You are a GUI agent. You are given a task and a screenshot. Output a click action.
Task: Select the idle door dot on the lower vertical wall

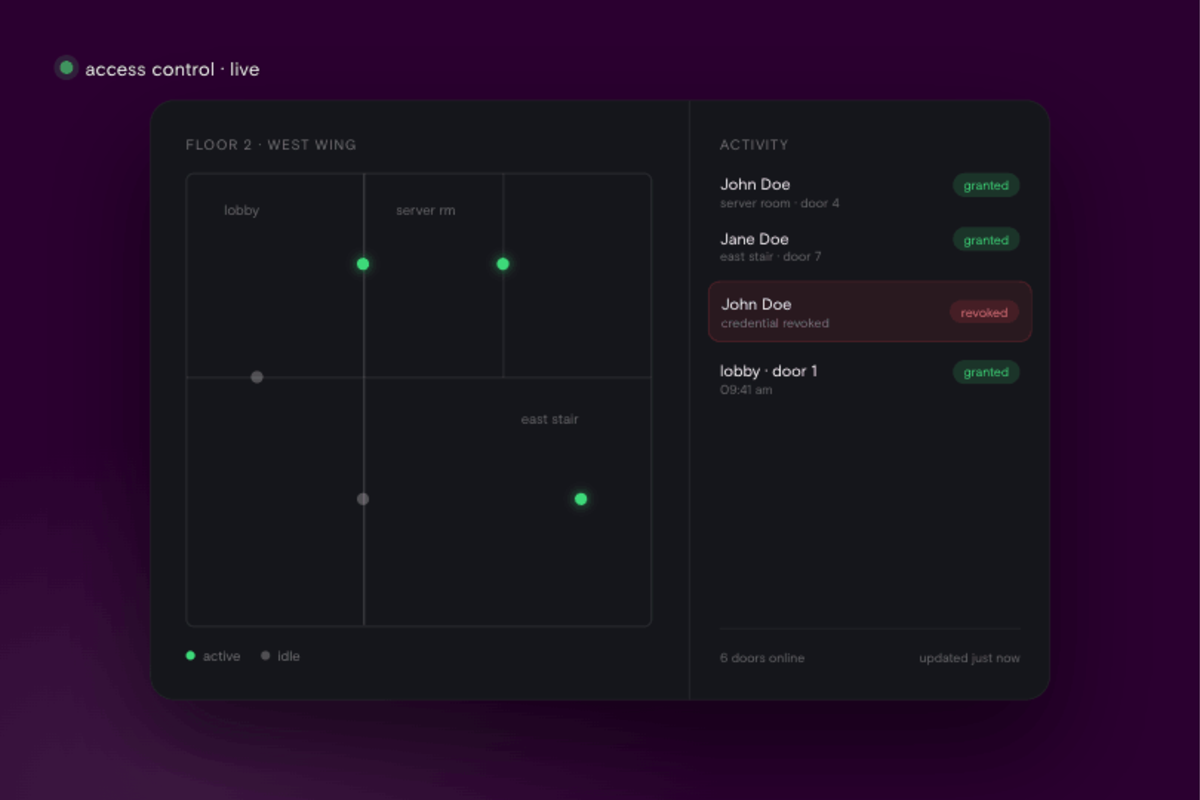coord(363,499)
